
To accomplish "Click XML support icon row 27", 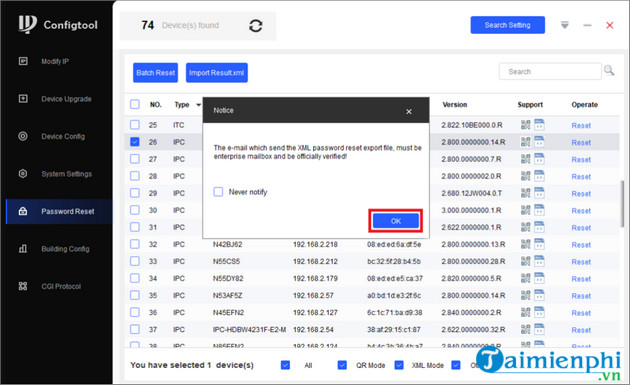I will (539, 159).
